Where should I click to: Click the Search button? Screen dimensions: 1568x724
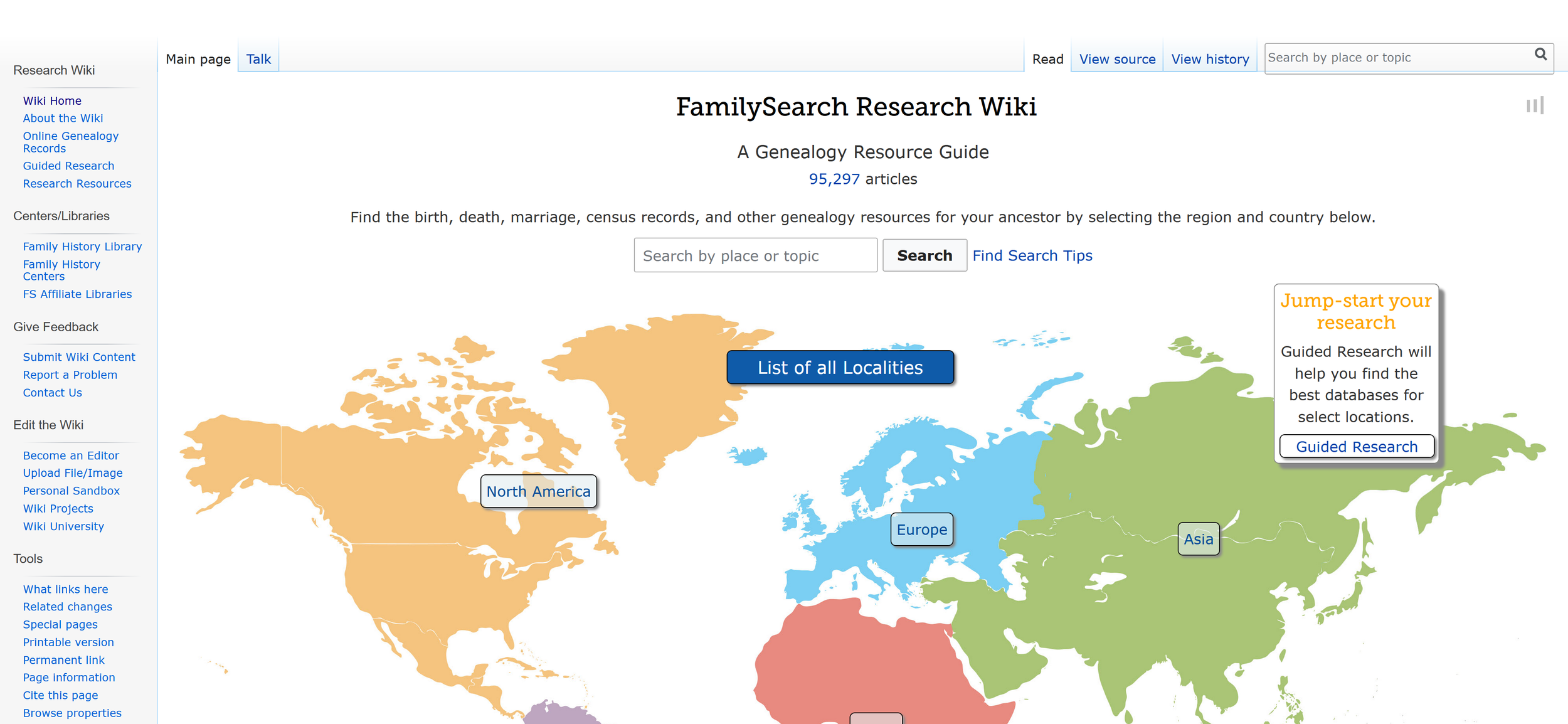[x=924, y=255]
